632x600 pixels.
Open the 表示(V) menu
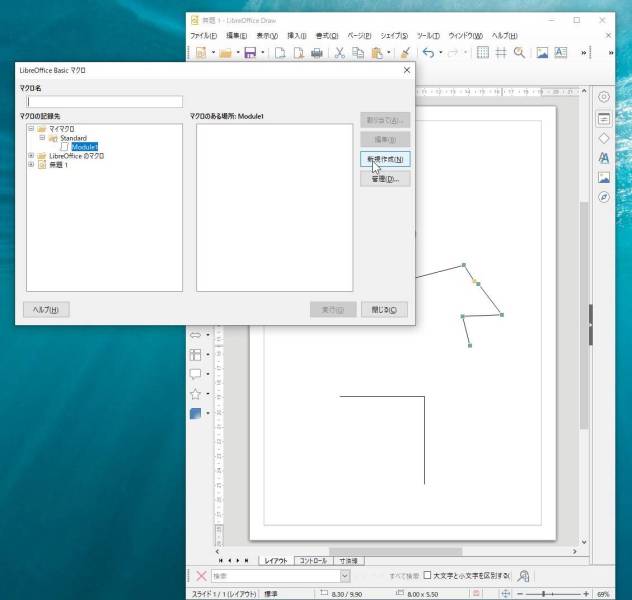[267, 36]
